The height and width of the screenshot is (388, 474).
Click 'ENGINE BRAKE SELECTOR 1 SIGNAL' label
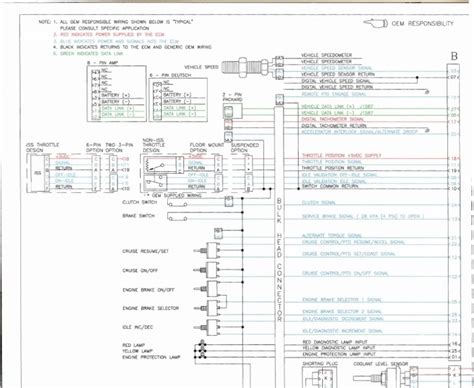(x=342, y=300)
